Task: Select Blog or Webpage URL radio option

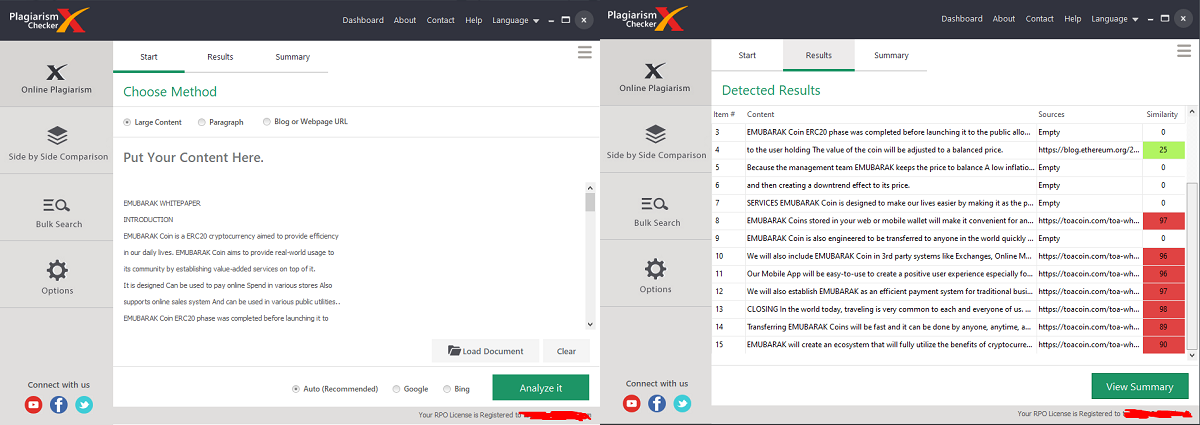Action: coord(305,122)
